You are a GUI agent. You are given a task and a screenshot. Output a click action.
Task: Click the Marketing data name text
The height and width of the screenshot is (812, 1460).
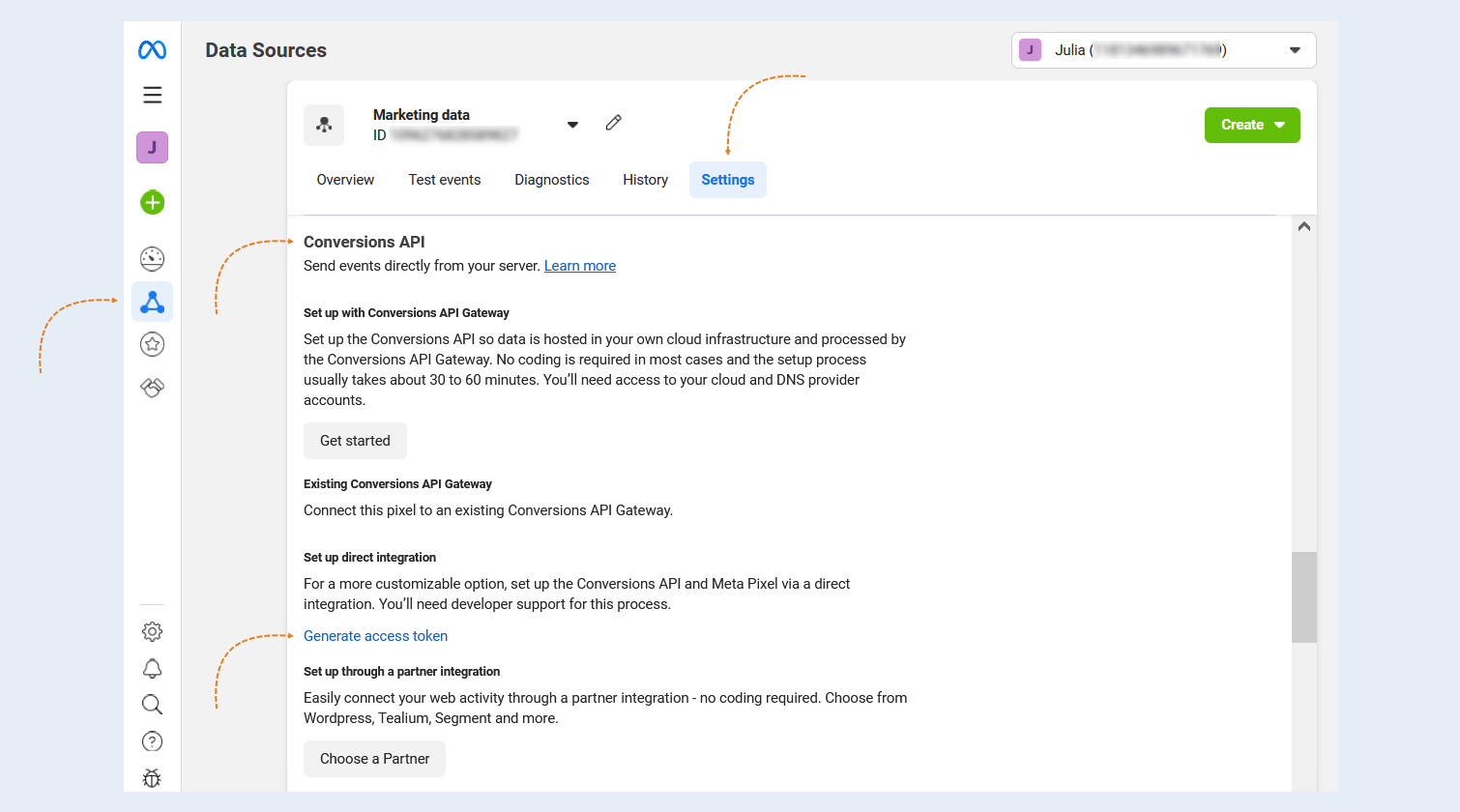point(422,115)
